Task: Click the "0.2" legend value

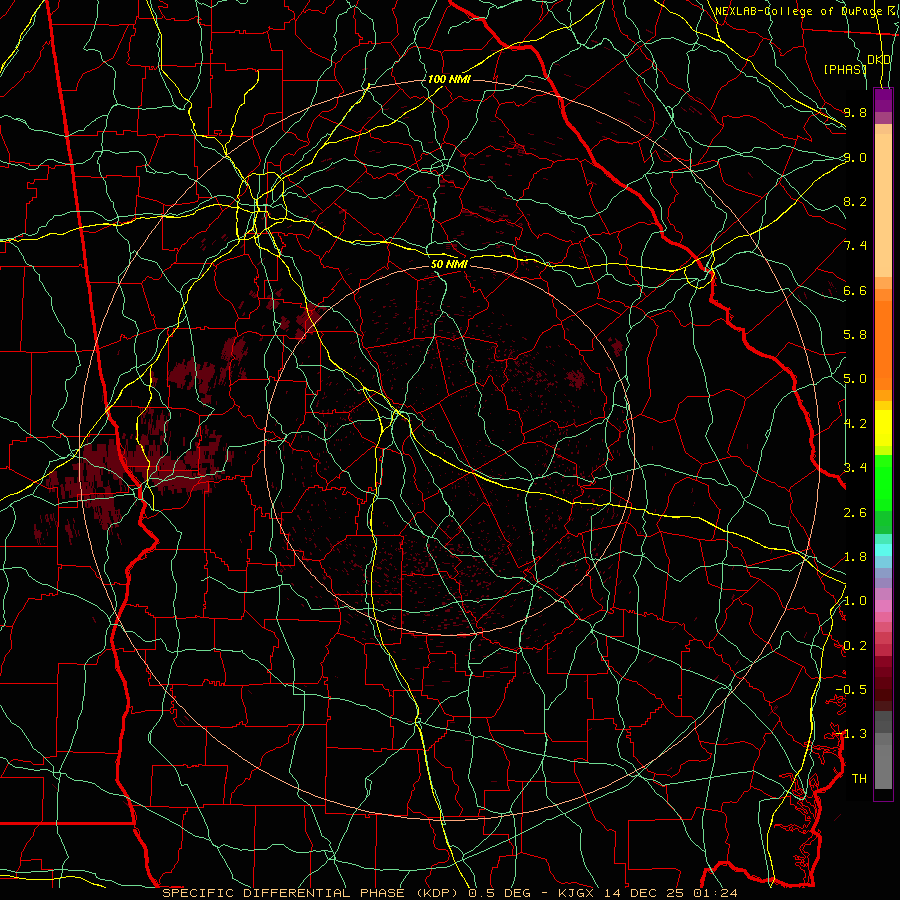Action: pos(855,646)
